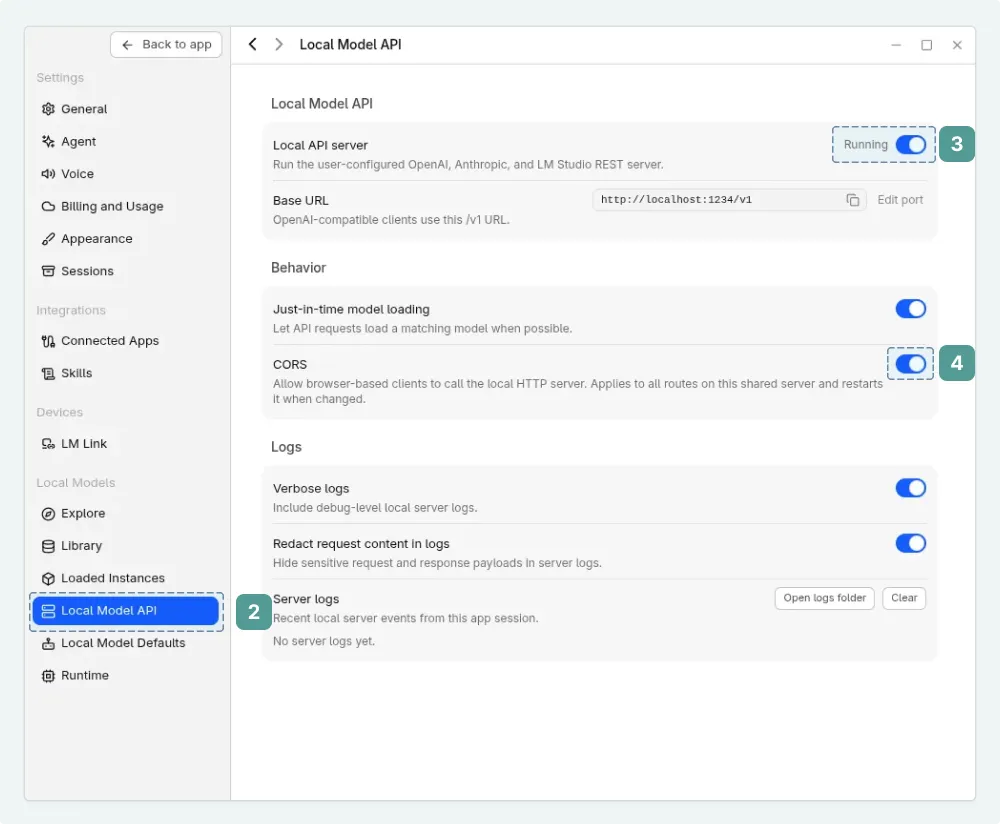Viewport: 1000px width, 824px height.
Task: Click 'No server logs yet.' text
Action: click(324, 642)
